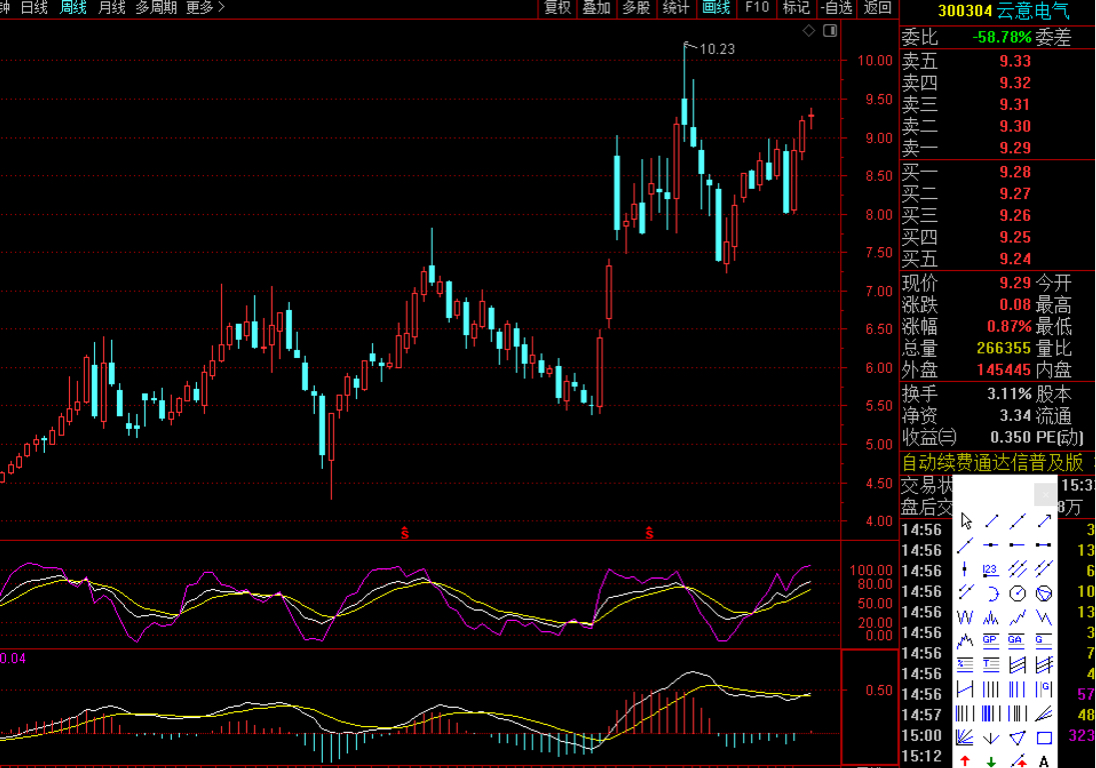This screenshot has width=1096, height=768.
Task: Select the speed resistance fan lines tool
Action: pos(1044,713)
